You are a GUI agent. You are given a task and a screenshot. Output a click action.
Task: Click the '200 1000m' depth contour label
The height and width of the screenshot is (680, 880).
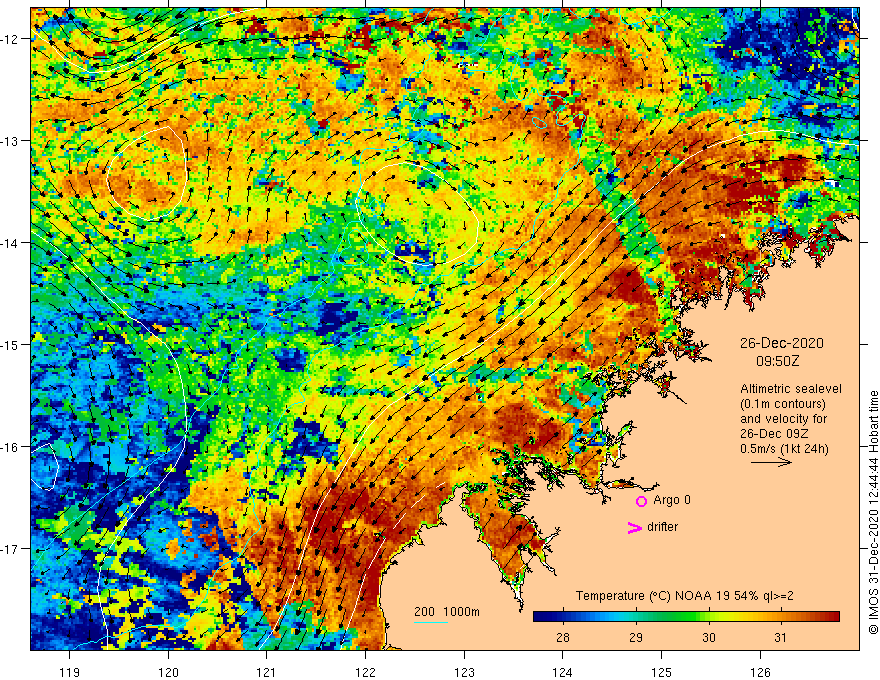point(447,612)
